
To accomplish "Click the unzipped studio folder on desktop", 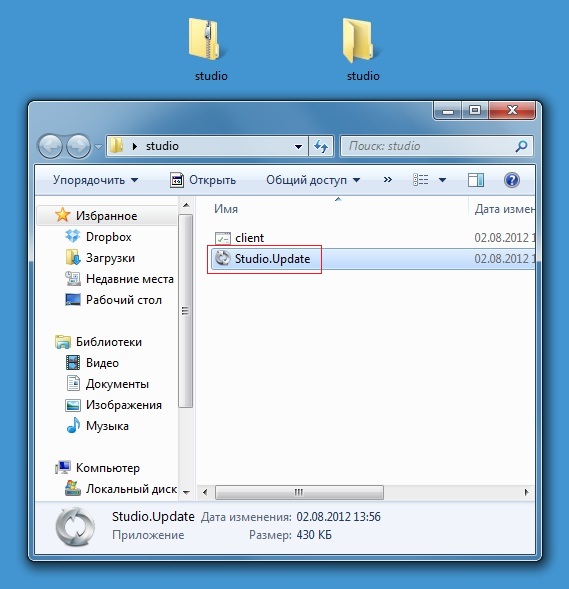I will click(362, 49).
